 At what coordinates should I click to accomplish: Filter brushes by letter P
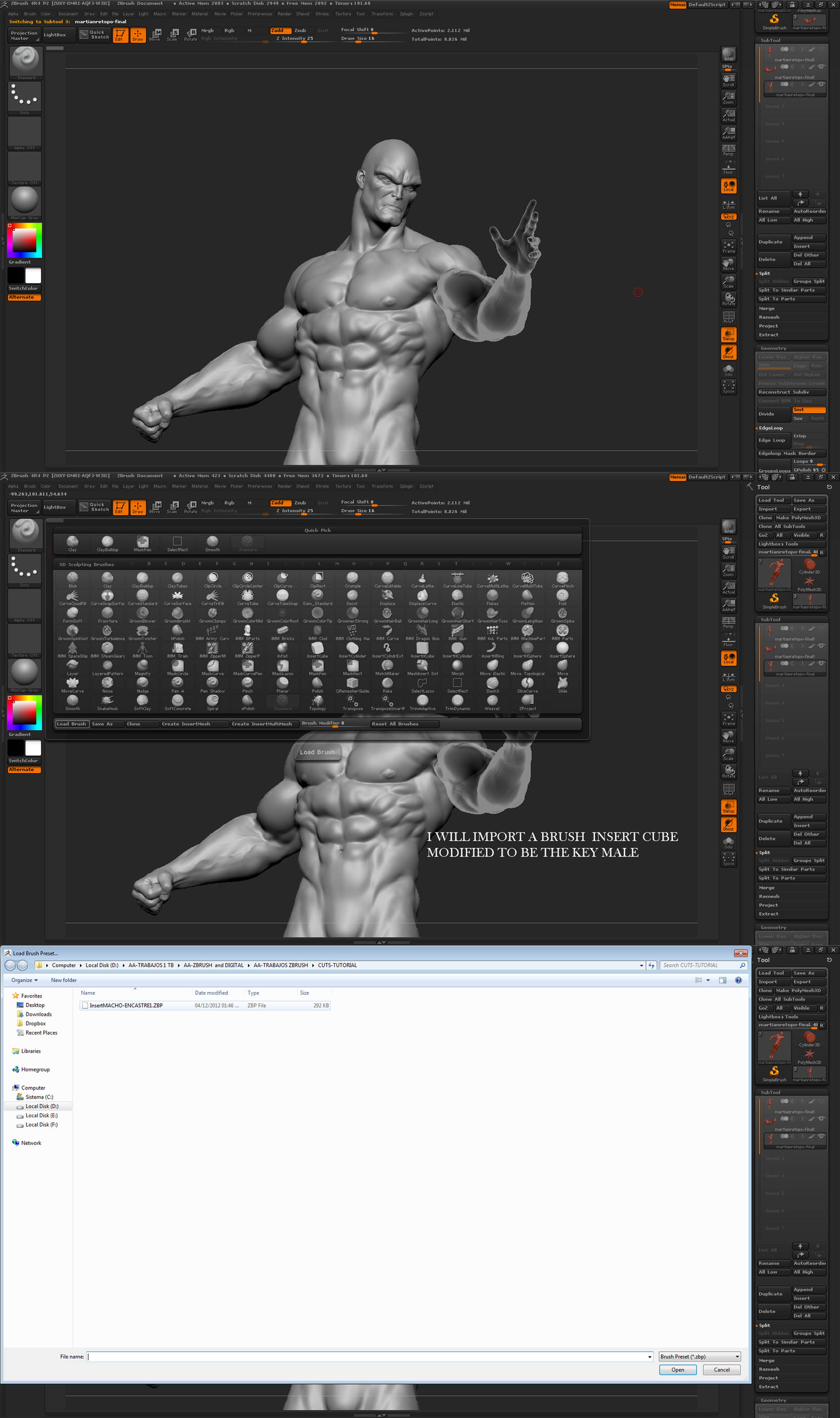coord(388,564)
